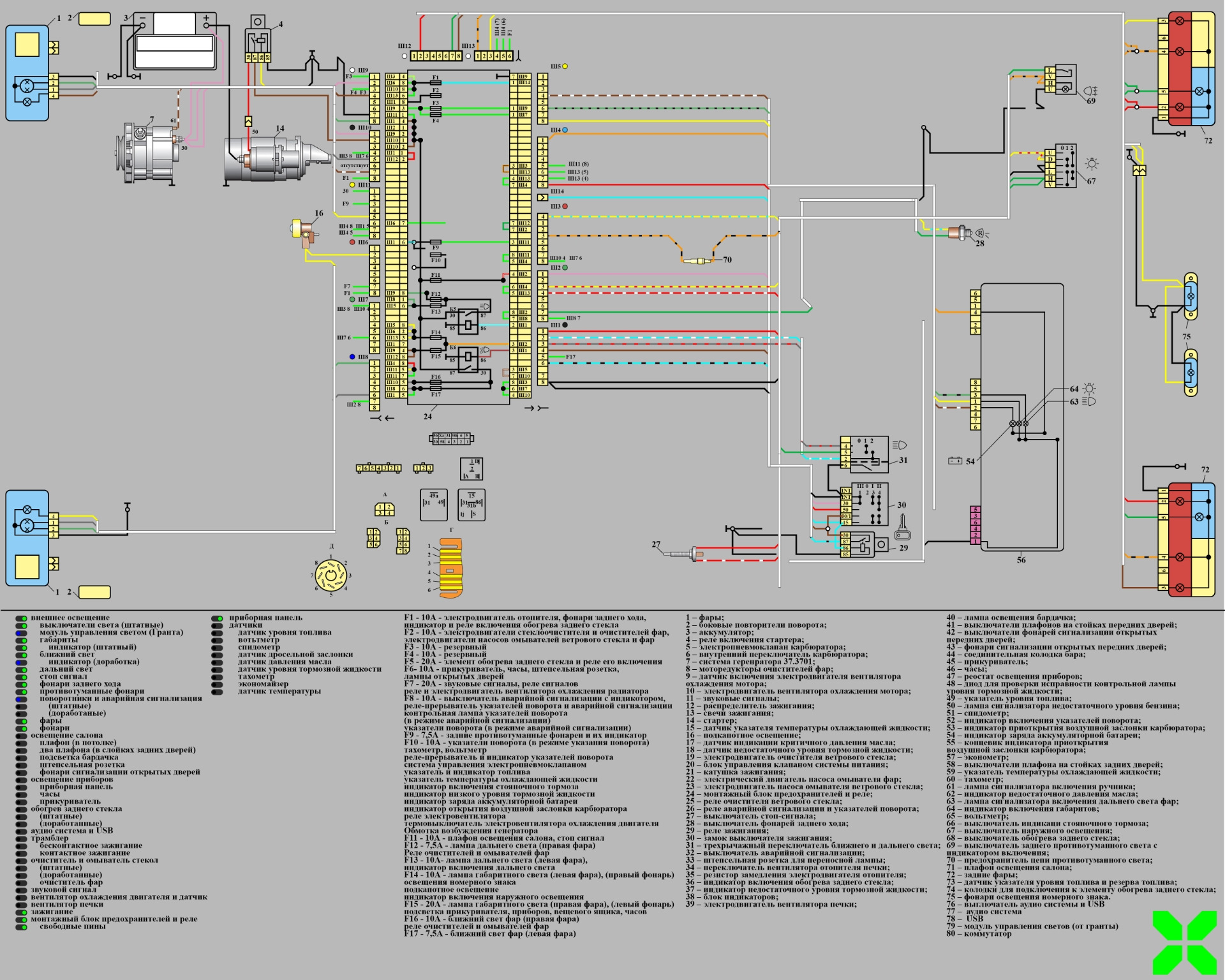1225x980 pixels.
Task: Turn on 'аудио система и USB' switch
Action: click(22, 831)
